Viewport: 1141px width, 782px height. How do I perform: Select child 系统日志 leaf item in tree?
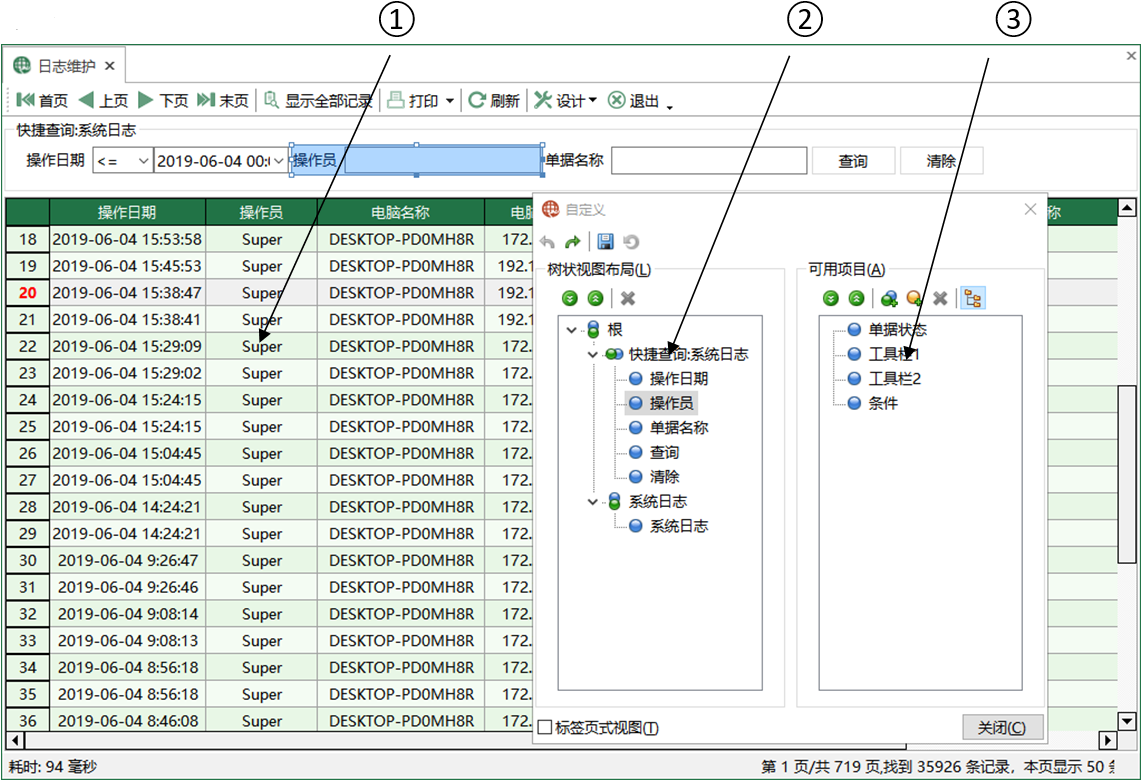coord(678,526)
